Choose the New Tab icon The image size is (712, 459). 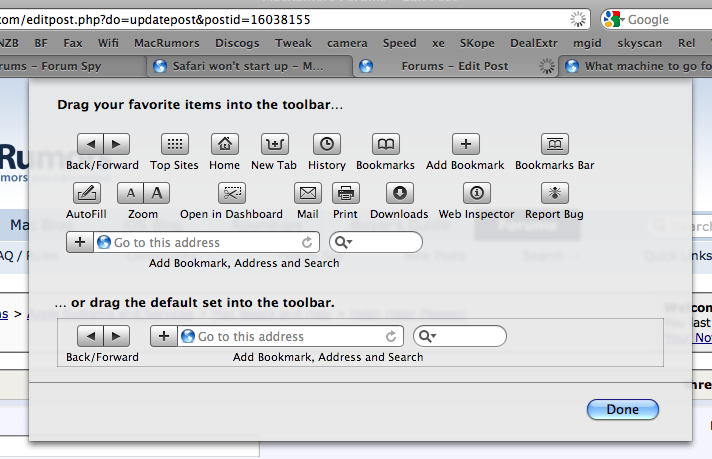point(275,144)
